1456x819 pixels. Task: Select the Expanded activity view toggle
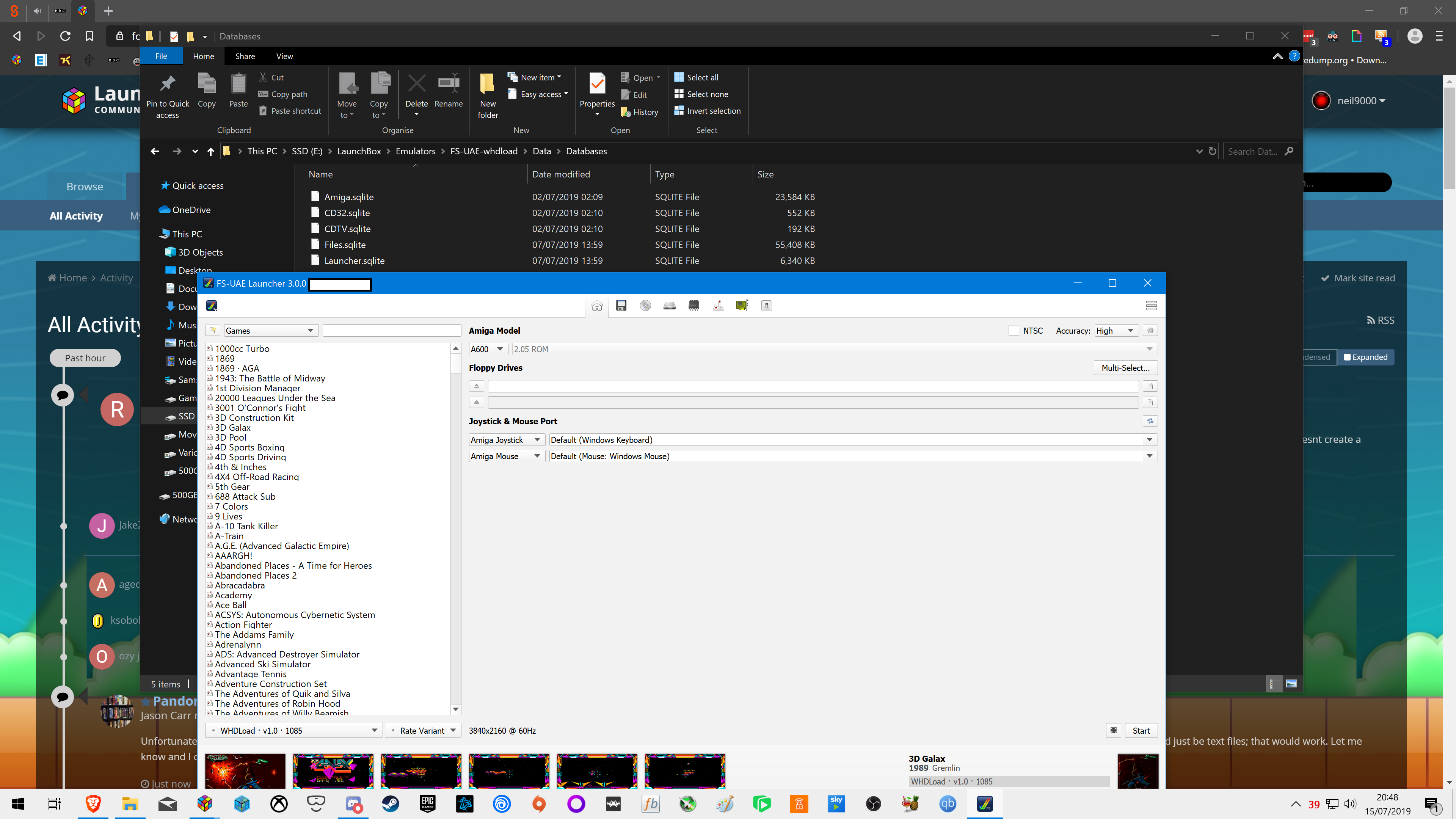tap(1365, 357)
